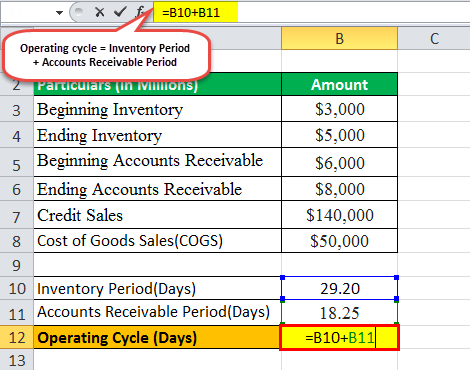Select the $5,000 amount cell
Image resolution: width=470 pixels, height=370 pixels.
tap(339, 135)
